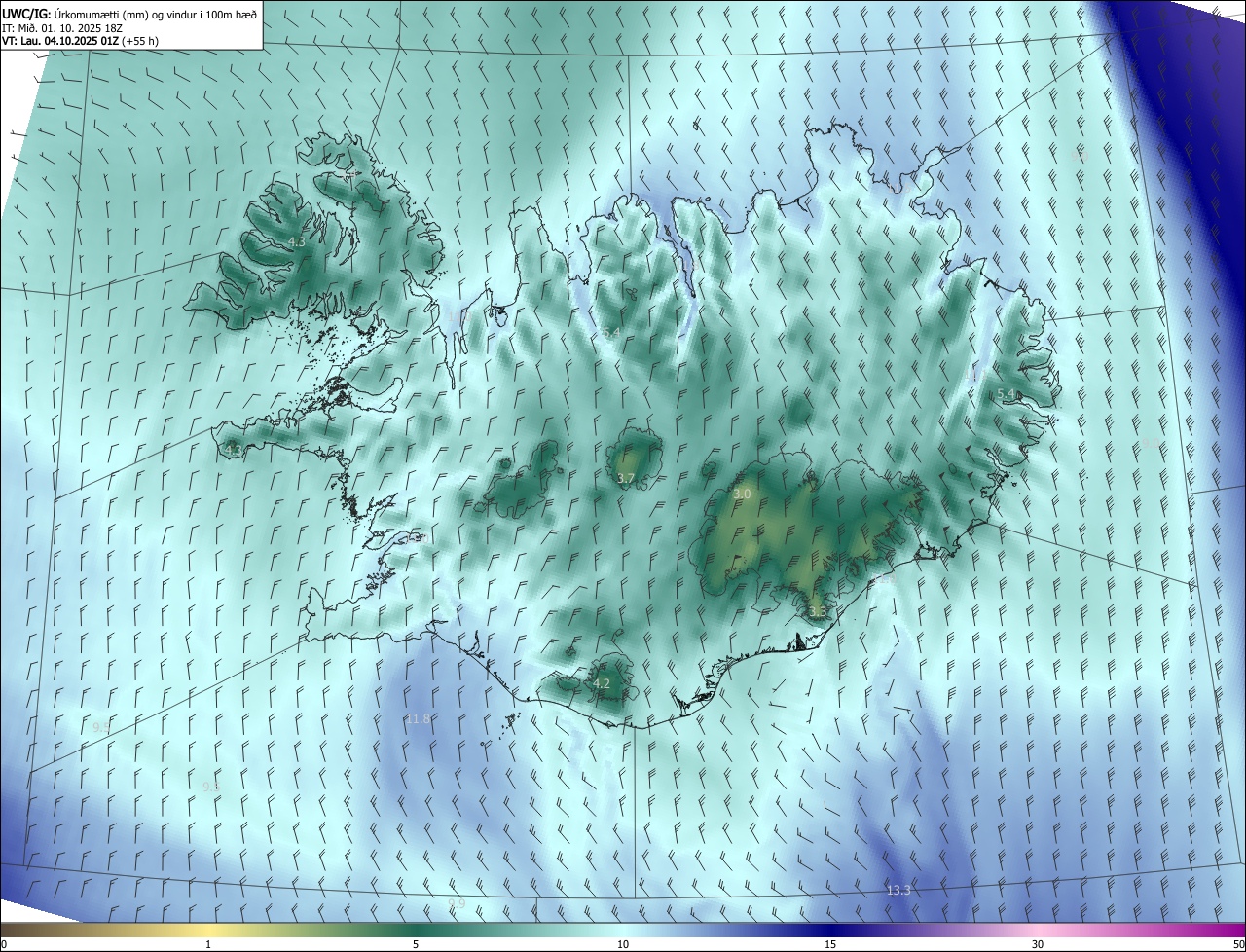Click the 'VT: Lau. 04.10.2025 01Z (+55 h)' line
This screenshot has width=1246, height=952.
tap(80, 41)
